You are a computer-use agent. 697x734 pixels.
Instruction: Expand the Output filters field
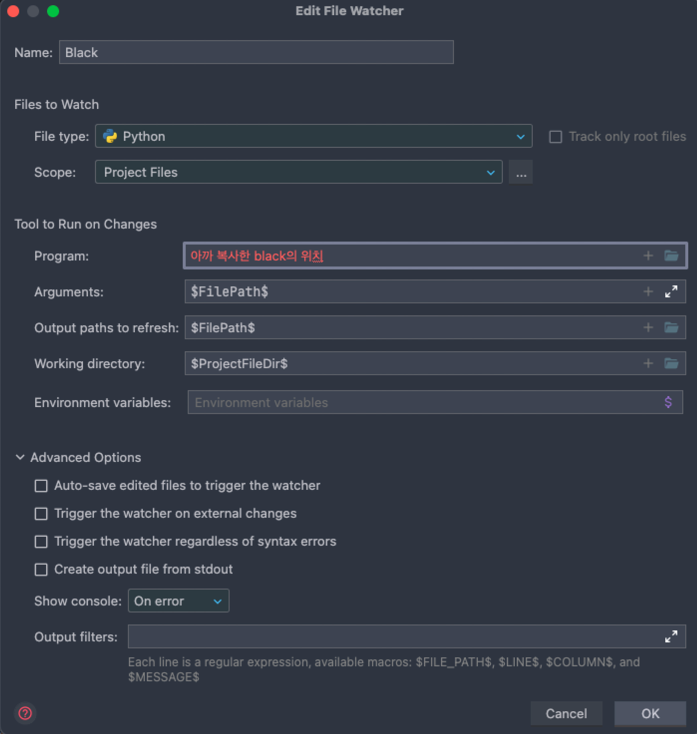click(x=671, y=637)
